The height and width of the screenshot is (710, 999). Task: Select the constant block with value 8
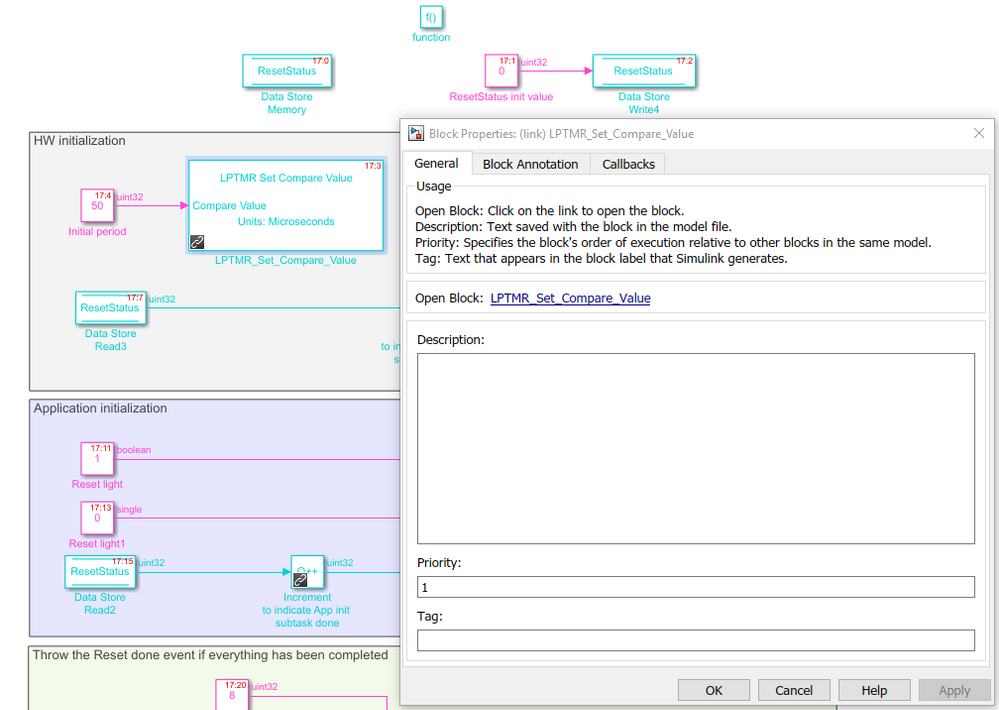pyautogui.click(x=231, y=695)
